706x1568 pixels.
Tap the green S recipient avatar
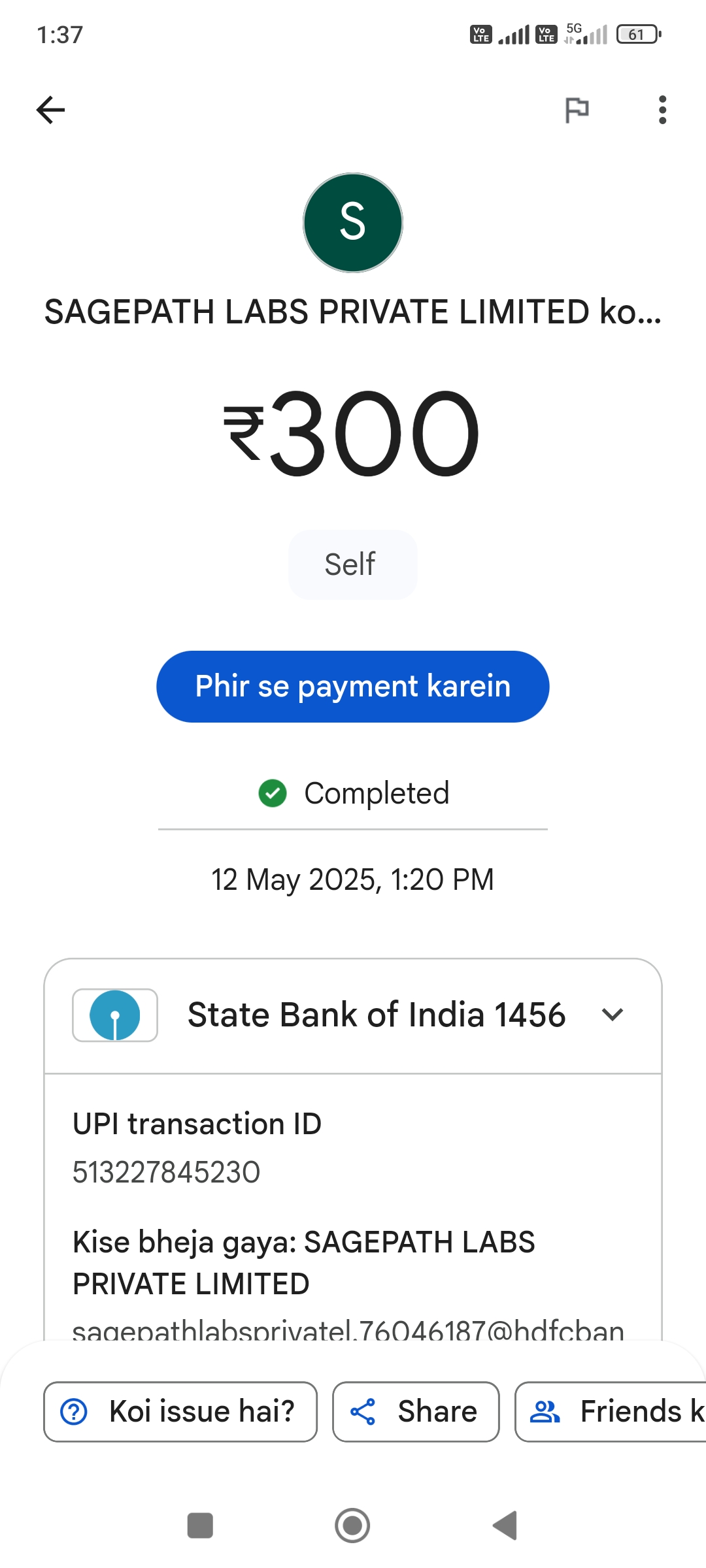353,223
